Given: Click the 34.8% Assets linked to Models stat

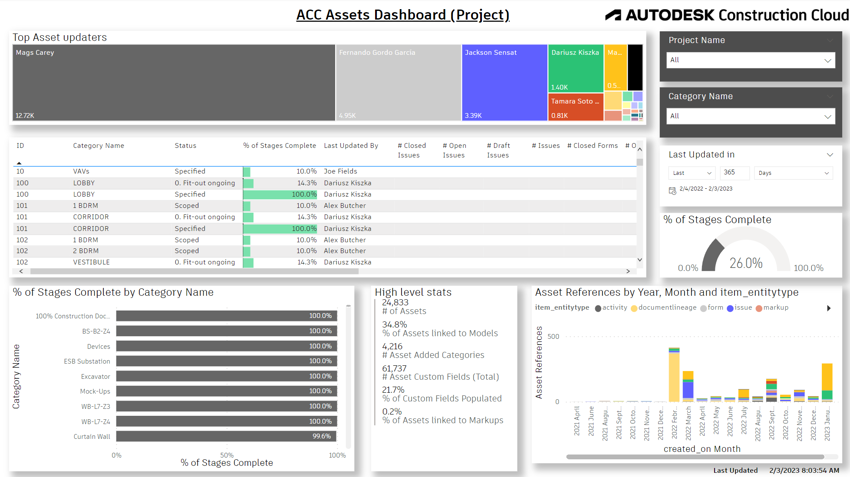Looking at the screenshot, I should 440,329.
